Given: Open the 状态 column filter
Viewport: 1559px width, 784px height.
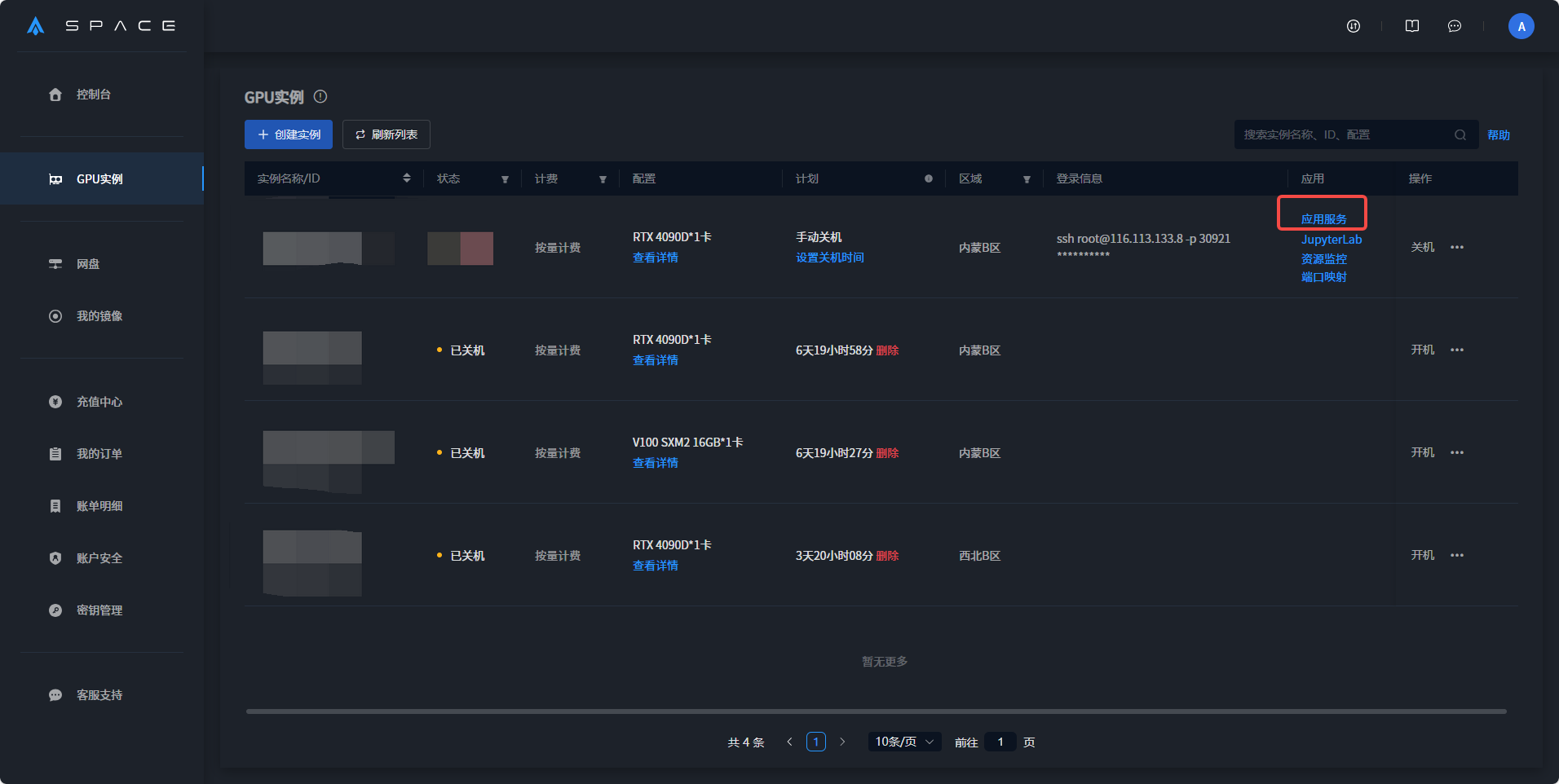Looking at the screenshot, I should (x=505, y=179).
